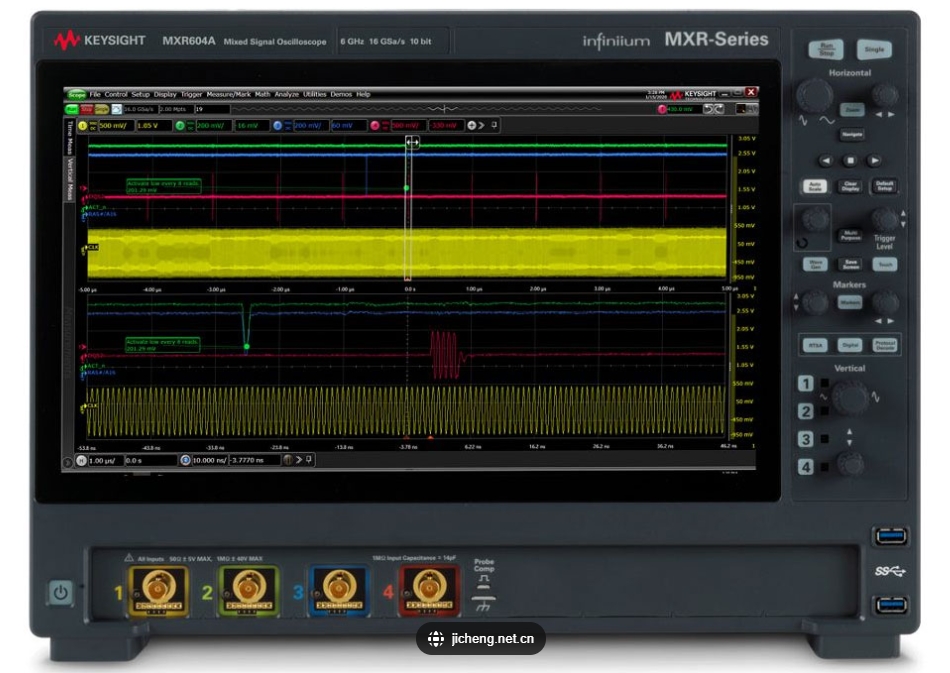Open the Display menu
Image resolution: width=950 pixels, height=673 pixels.
click(165, 94)
